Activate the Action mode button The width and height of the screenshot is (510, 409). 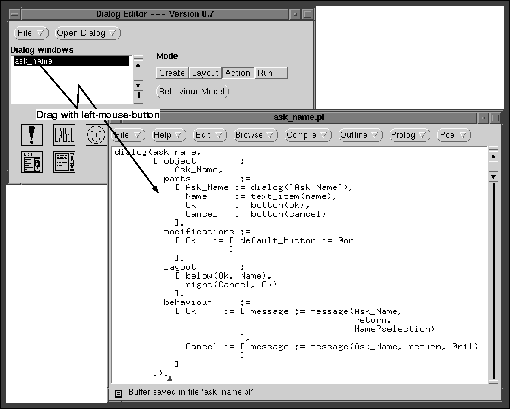pos(238,73)
